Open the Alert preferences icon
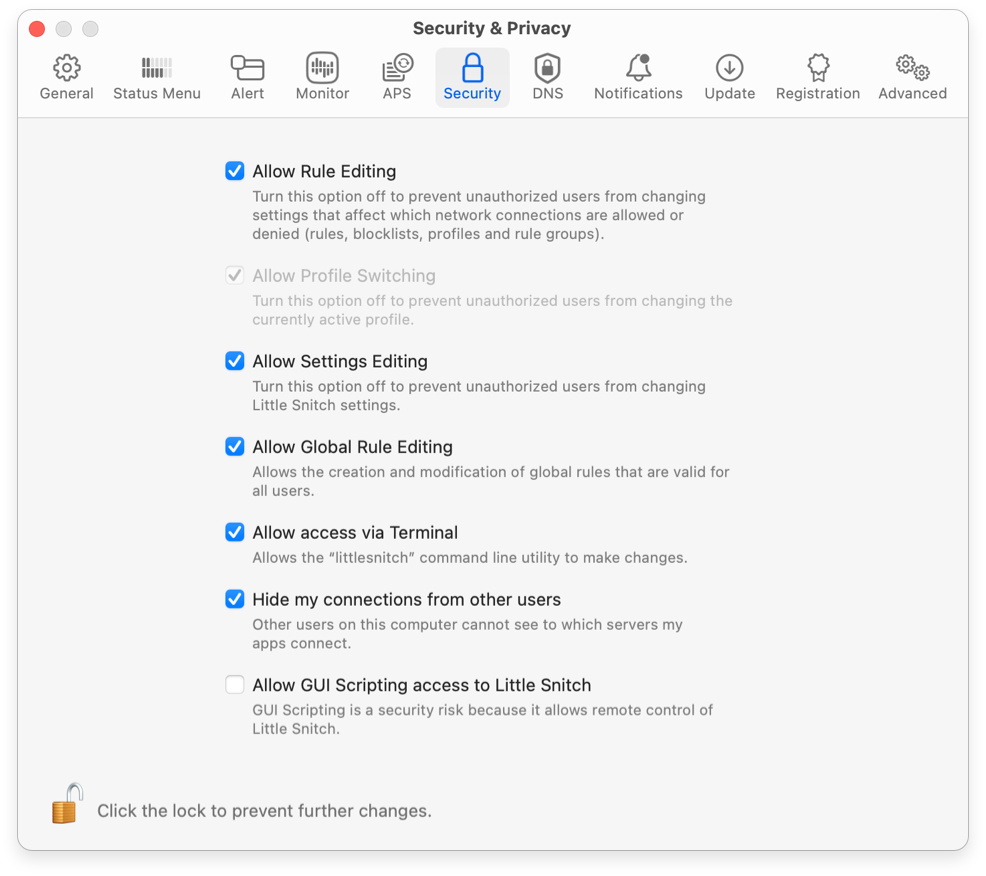This screenshot has height=876, width=986. point(247,68)
